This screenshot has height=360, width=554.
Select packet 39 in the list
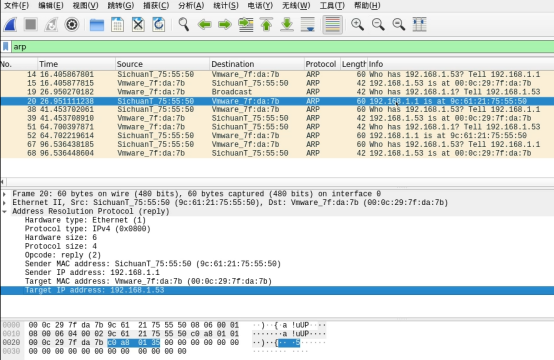pos(277,118)
